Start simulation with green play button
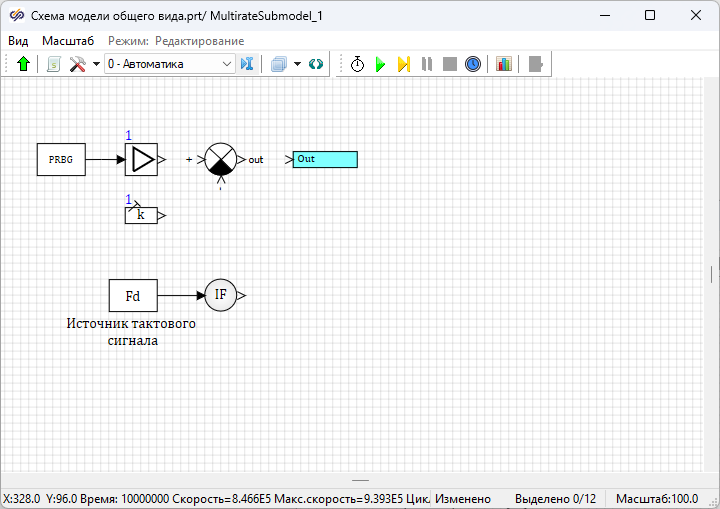This screenshot has height=509, width=720. tap(380, 64)
